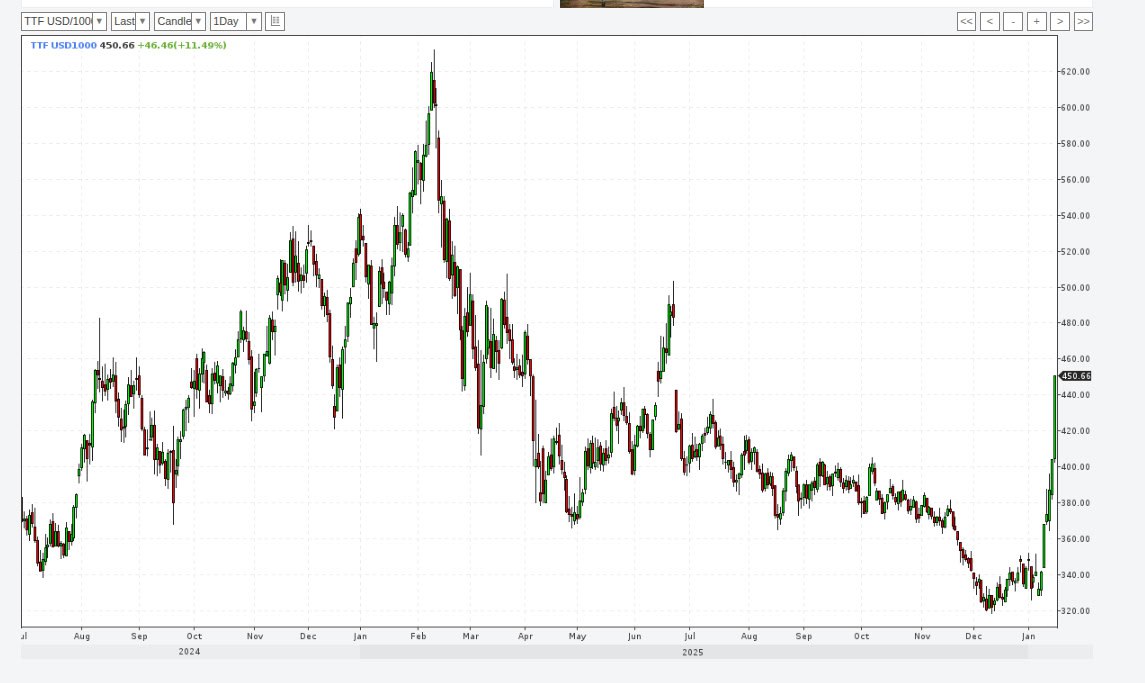This screenshot has width=1145, height=683.
Task: Zoom in using the plus button
Action: coord(1036,21)
